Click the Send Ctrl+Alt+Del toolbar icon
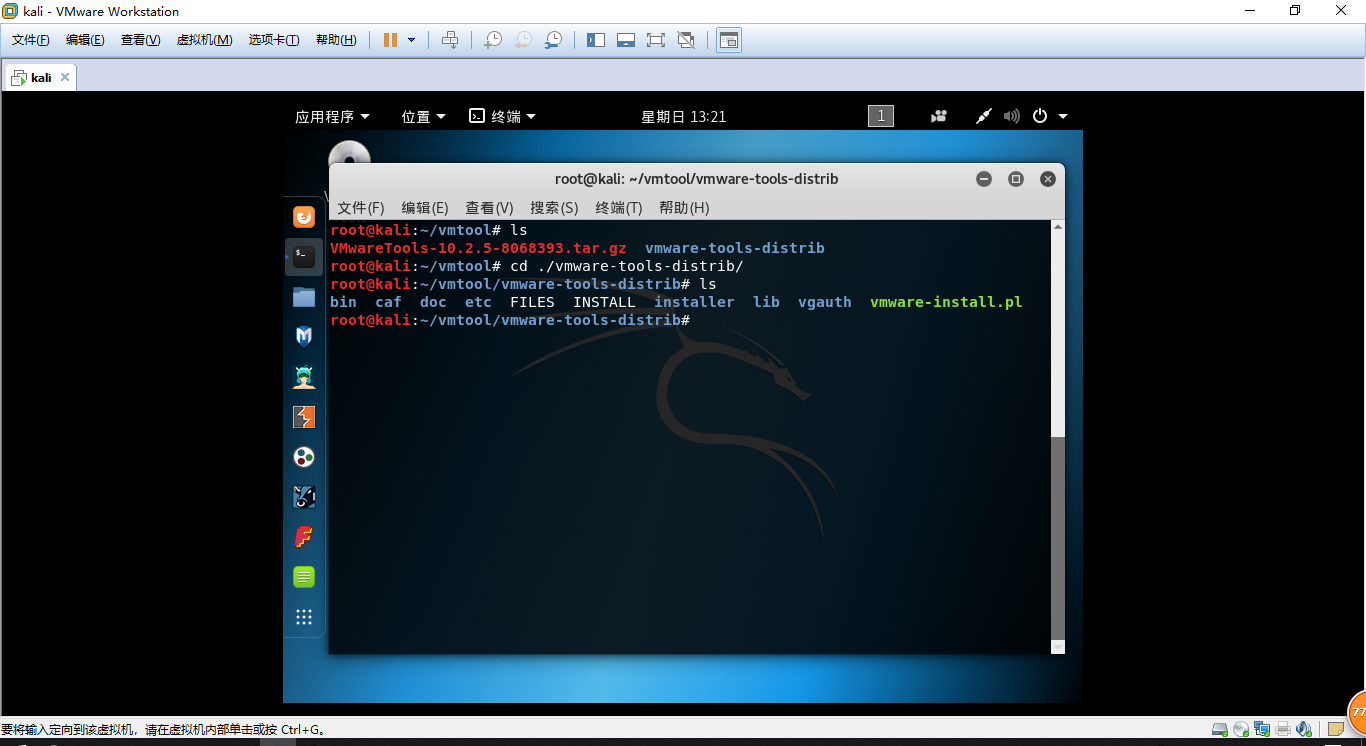Viewport: 1366px width, 746px height. [450, 40]
